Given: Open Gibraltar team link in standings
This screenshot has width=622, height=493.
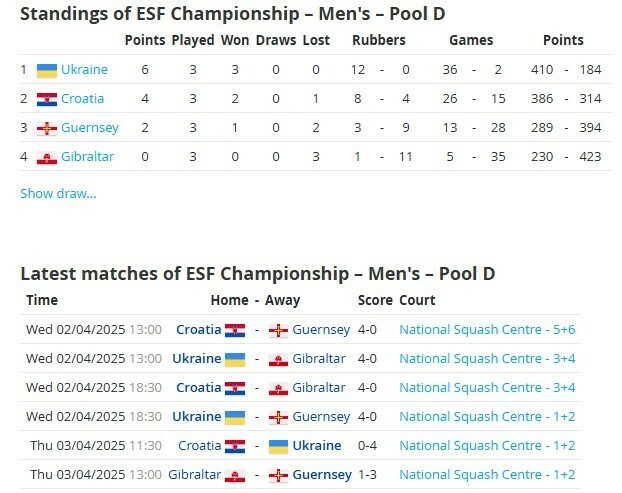Looking at the screenshot, I should pyautogui.click(x=88, y=157).
